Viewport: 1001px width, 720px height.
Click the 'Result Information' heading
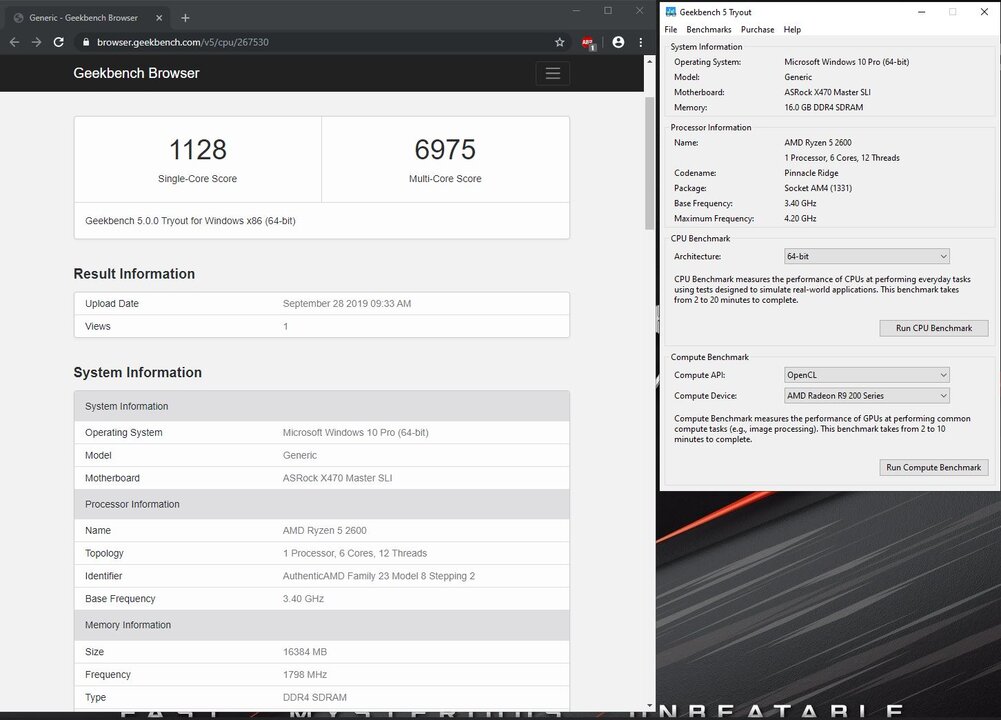[x=134, y=274]
